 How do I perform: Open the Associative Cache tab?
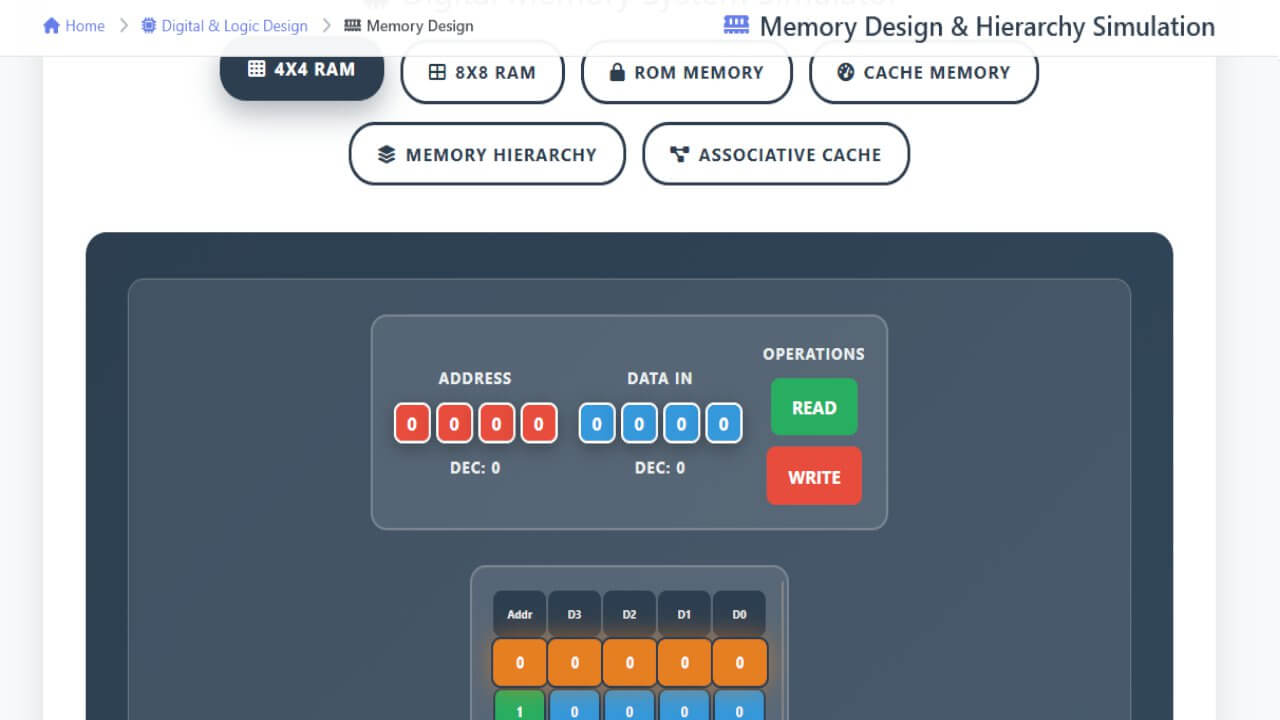[776, 154]
